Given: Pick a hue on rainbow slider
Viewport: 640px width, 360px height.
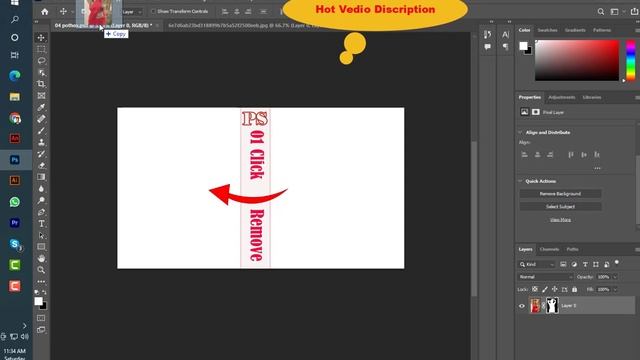Looking at the screenshot, I should (631, 60).
